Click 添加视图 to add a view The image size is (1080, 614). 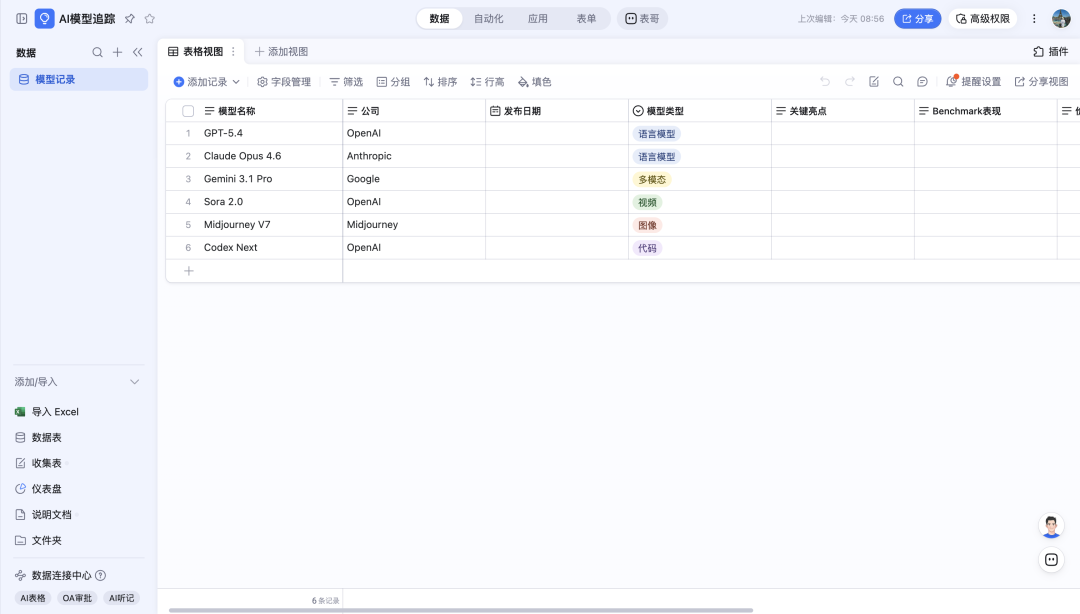click(281, 52)
